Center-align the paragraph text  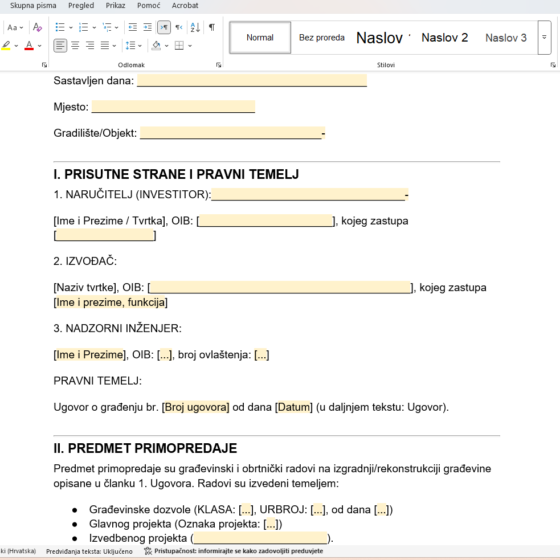coord(75,45)
